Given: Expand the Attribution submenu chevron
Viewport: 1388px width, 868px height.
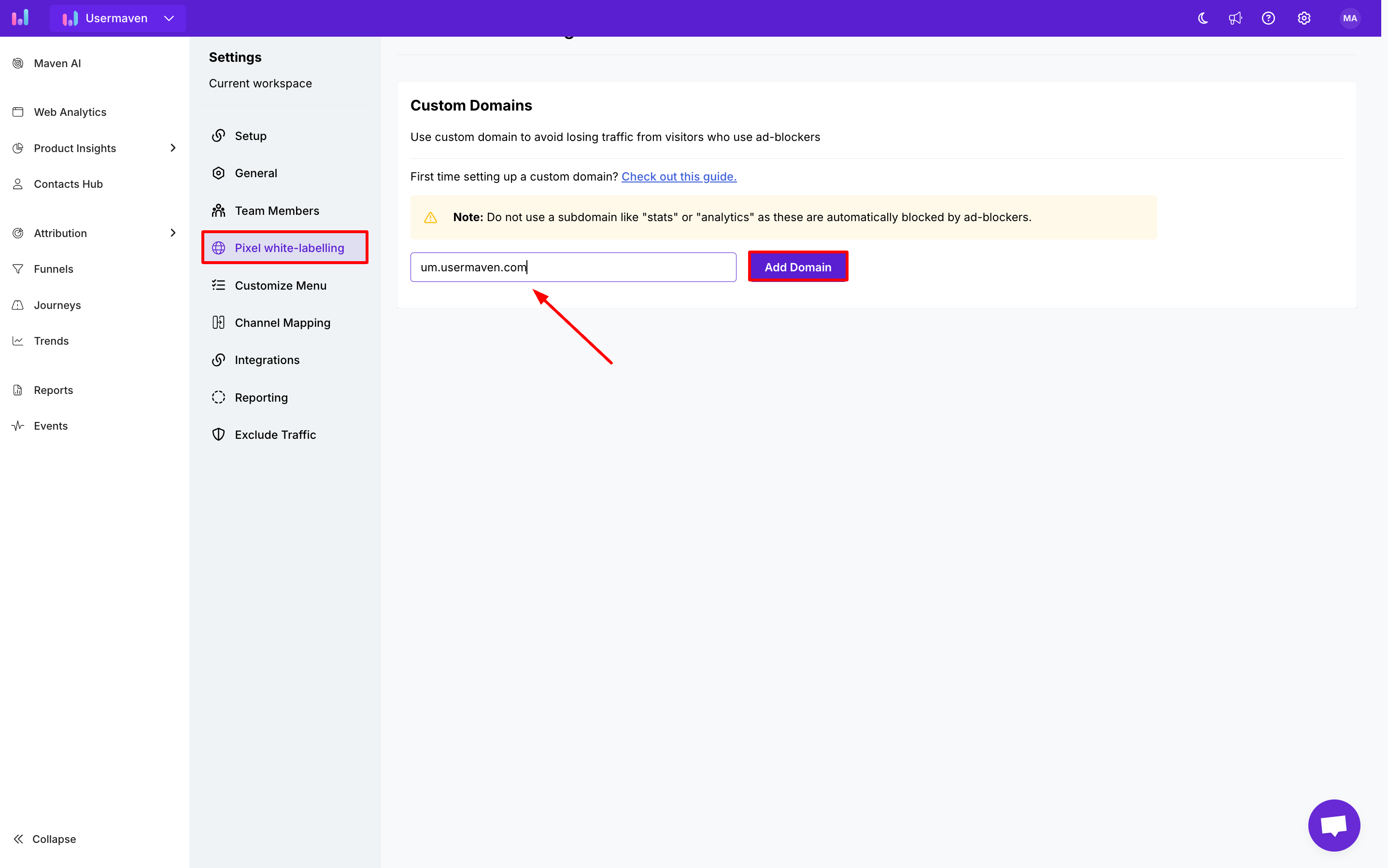Looking at the screenshot, I should coord(173,233).
